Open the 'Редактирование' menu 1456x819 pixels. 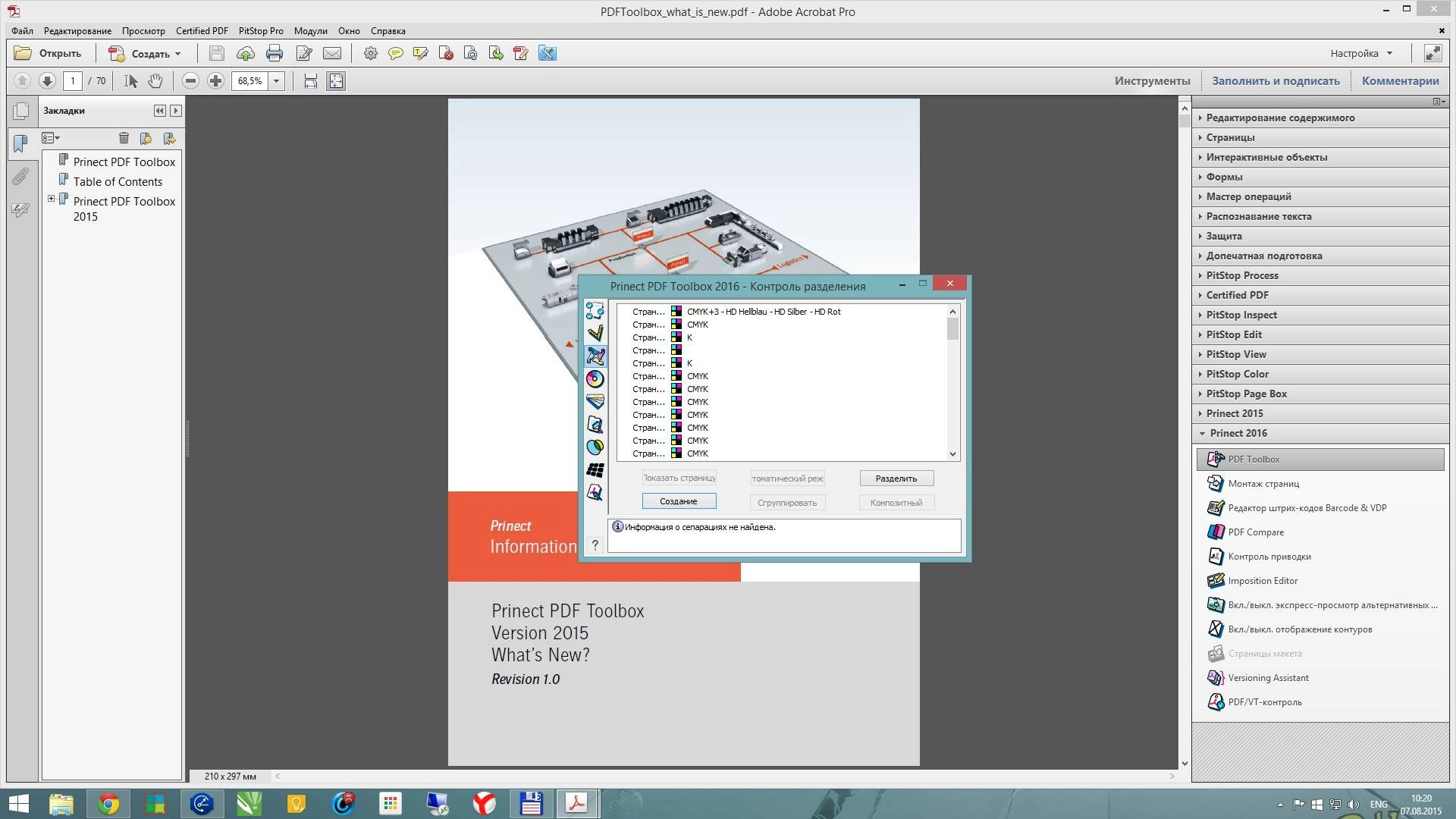point(77,30)
